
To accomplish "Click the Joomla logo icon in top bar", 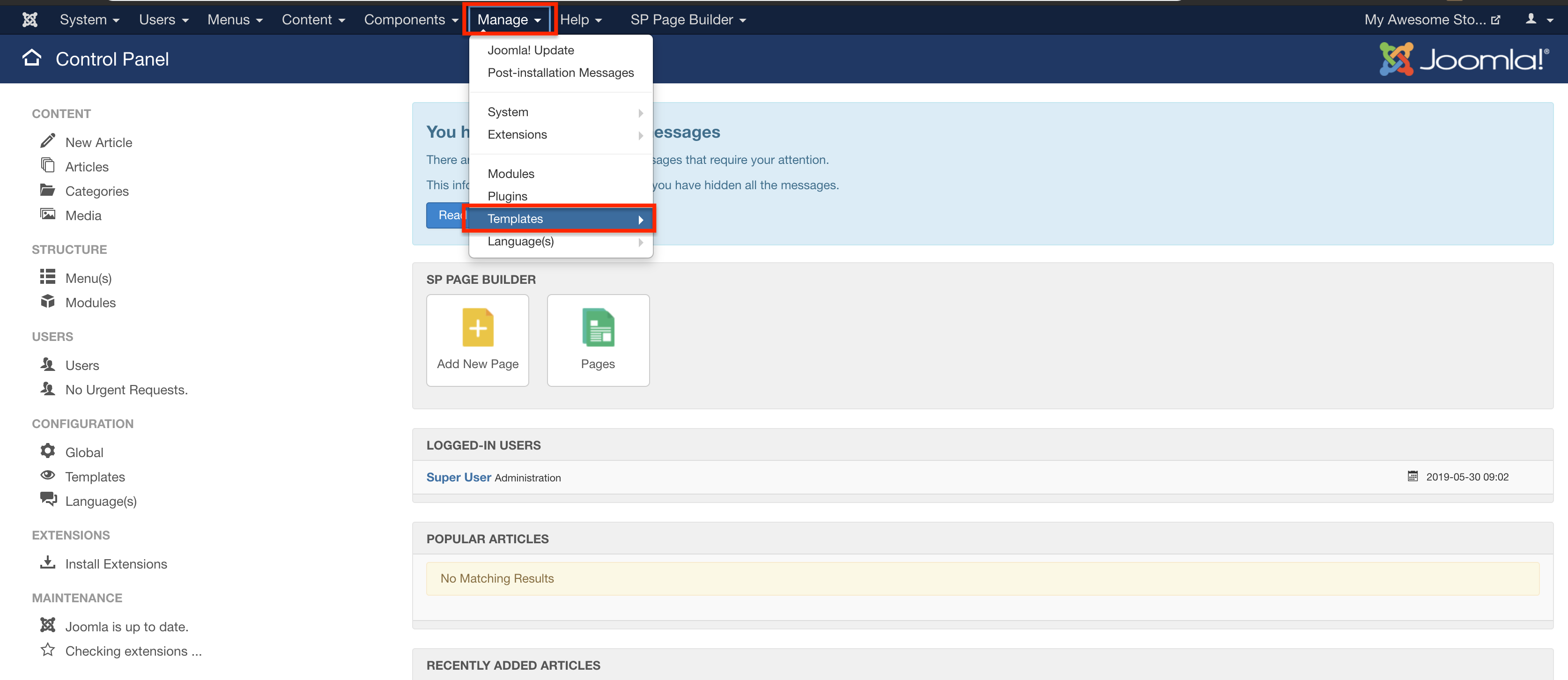I will tap(30, 20).
